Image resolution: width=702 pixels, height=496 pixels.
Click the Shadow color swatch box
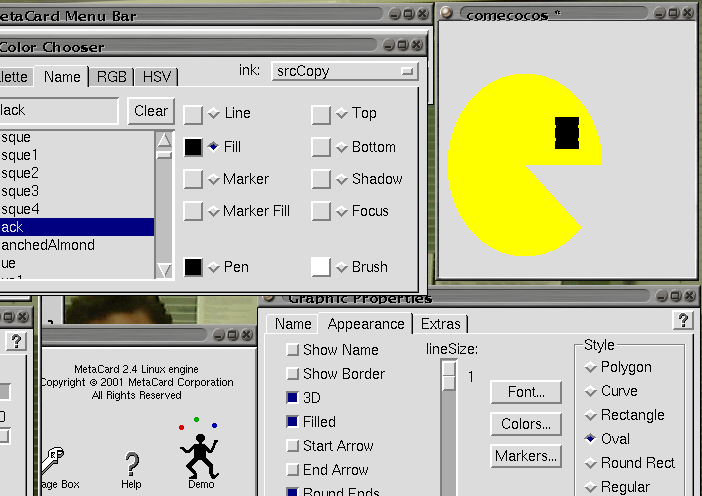point(321,179)
